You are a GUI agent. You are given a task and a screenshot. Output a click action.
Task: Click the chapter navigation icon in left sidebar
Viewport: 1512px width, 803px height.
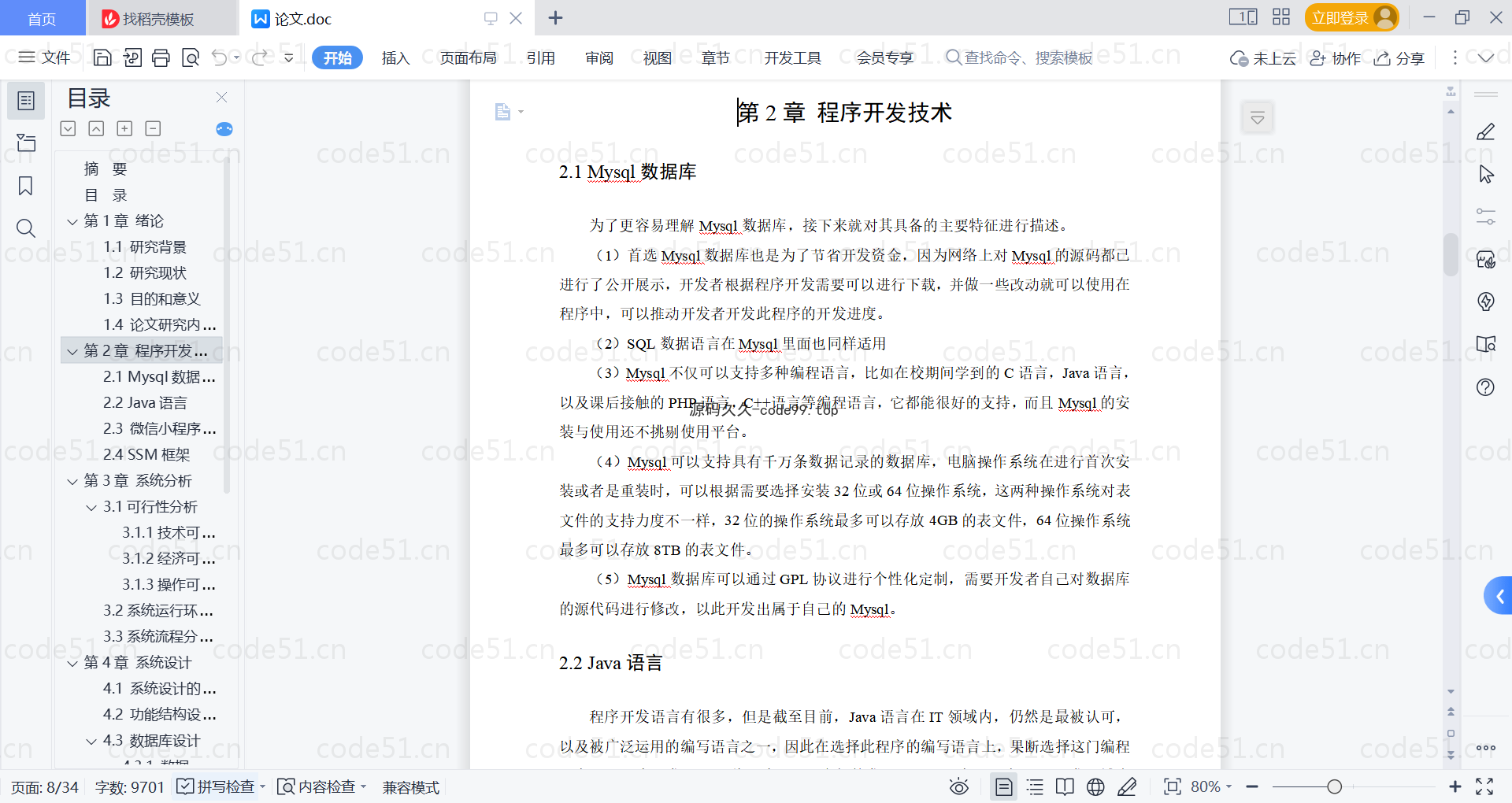pos(26,142)
